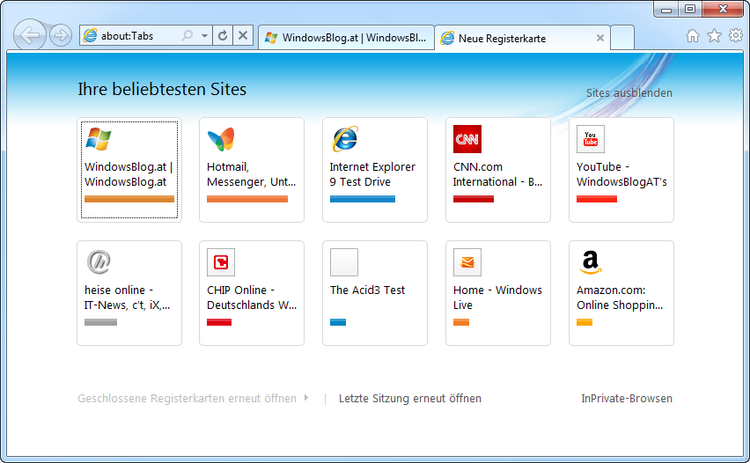Expand the reopen closed tabs arrow
750x463 pixels.
coord(306,398)
